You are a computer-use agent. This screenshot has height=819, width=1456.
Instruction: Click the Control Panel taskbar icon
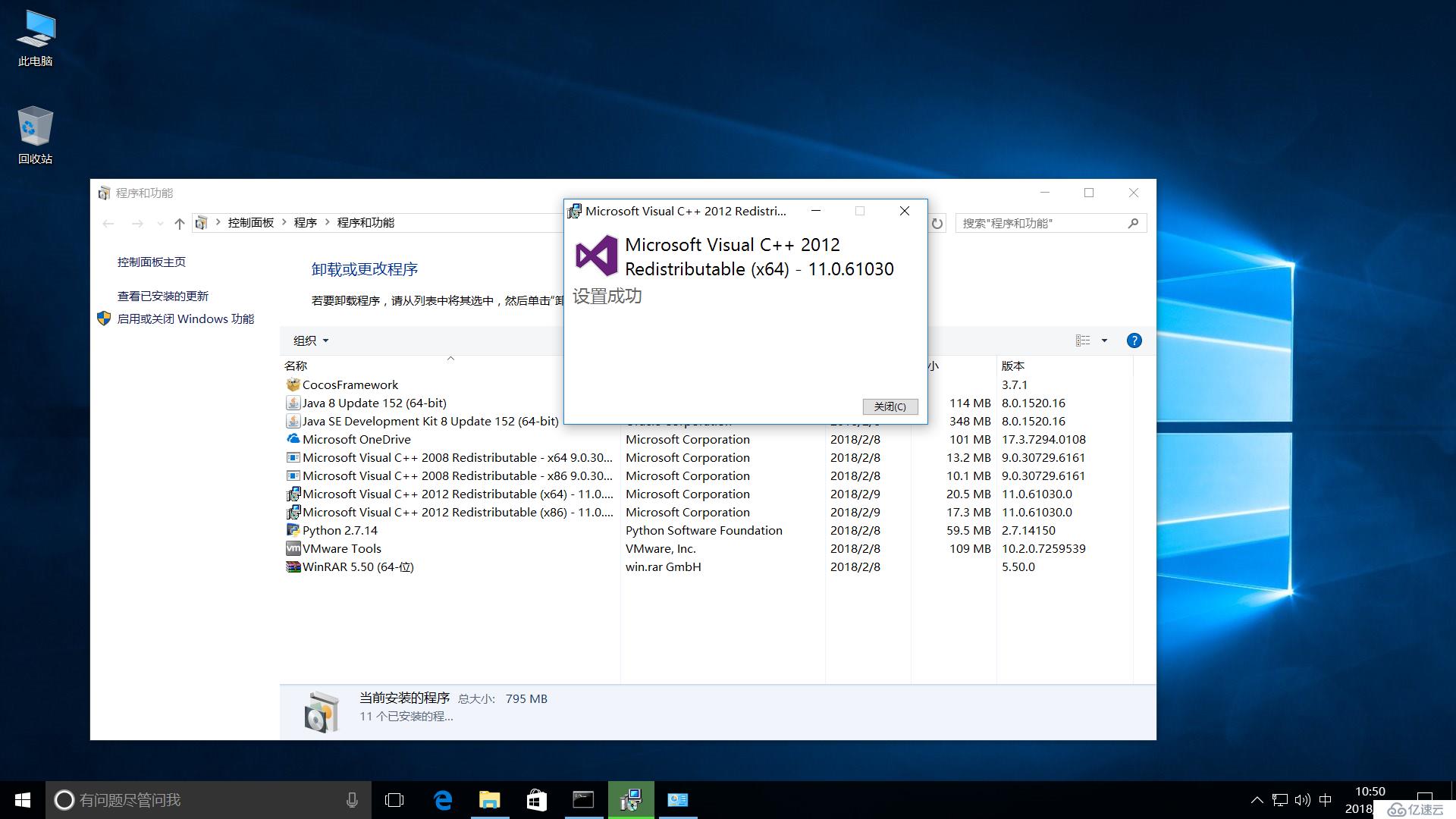(x=678, y=800)
